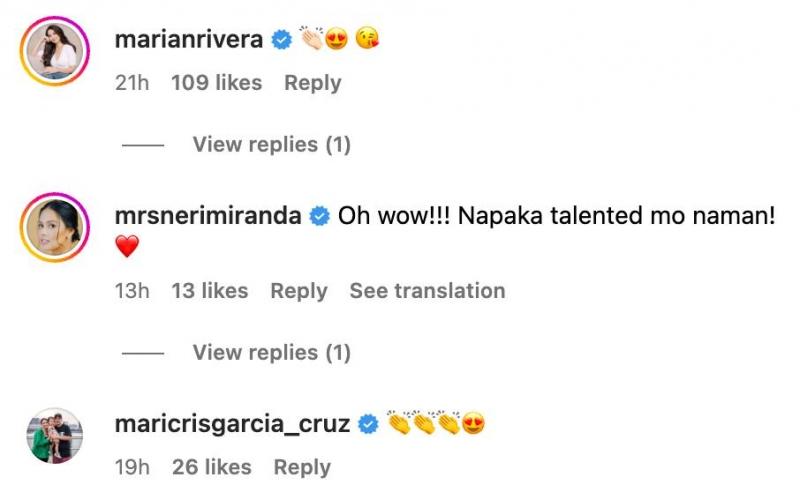See translation of mrsnerimiranda's comment

[x=427, y=291]
